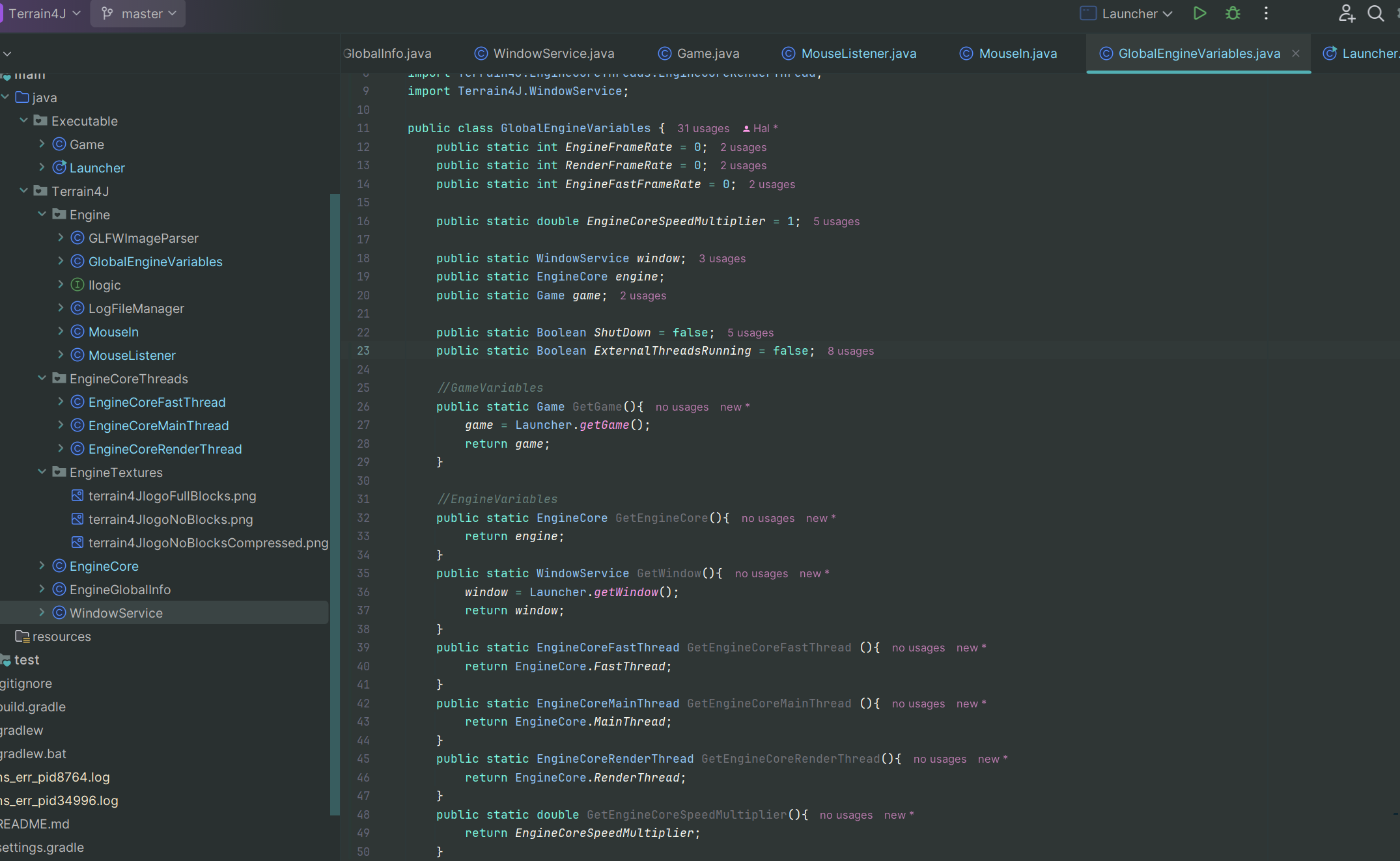Click terrain4JlogoFullBlocks.png image file icon

click(77, 496)
